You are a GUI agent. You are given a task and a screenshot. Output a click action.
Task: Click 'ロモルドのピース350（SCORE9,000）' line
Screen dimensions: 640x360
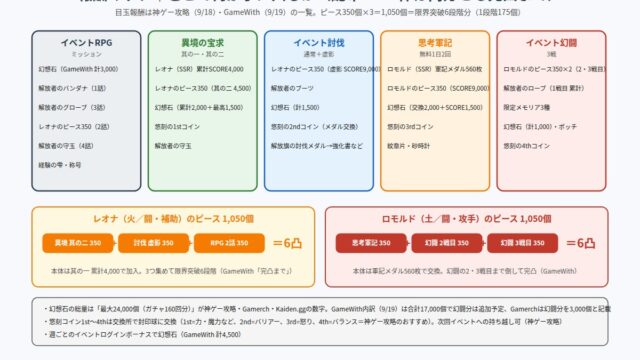[x=438, y=88]
